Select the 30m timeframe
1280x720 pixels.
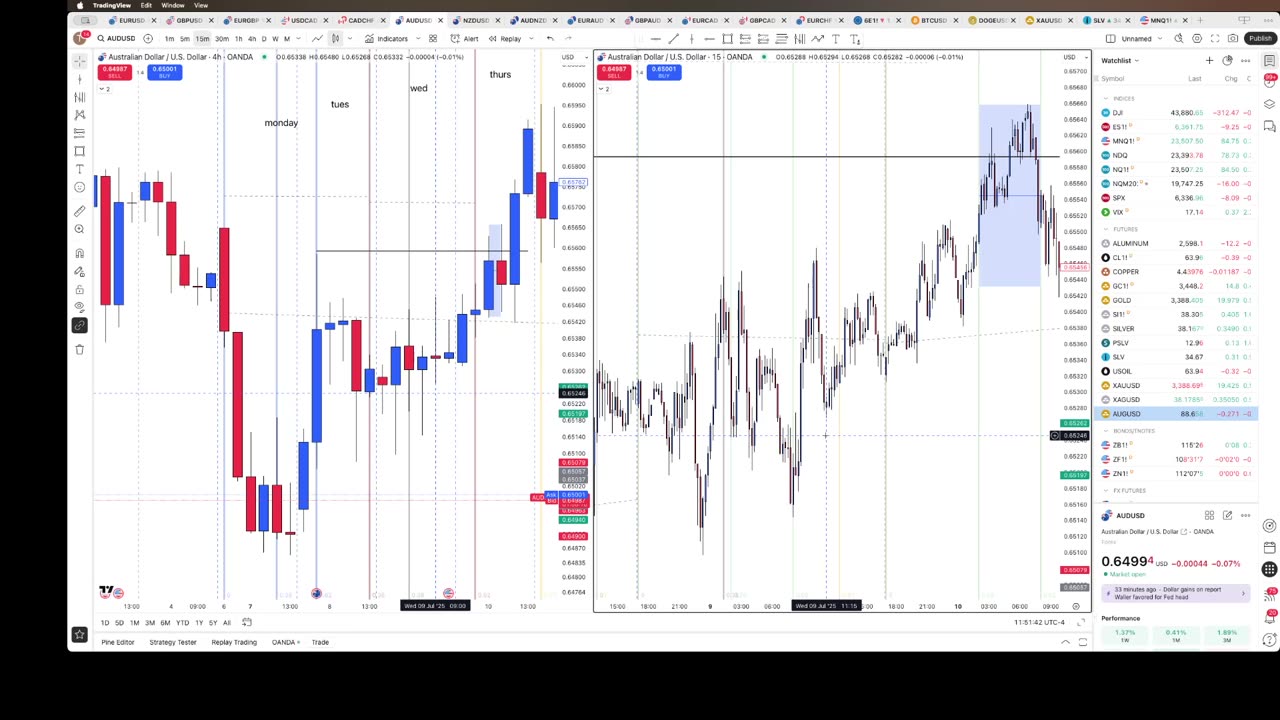click(221, 39)
